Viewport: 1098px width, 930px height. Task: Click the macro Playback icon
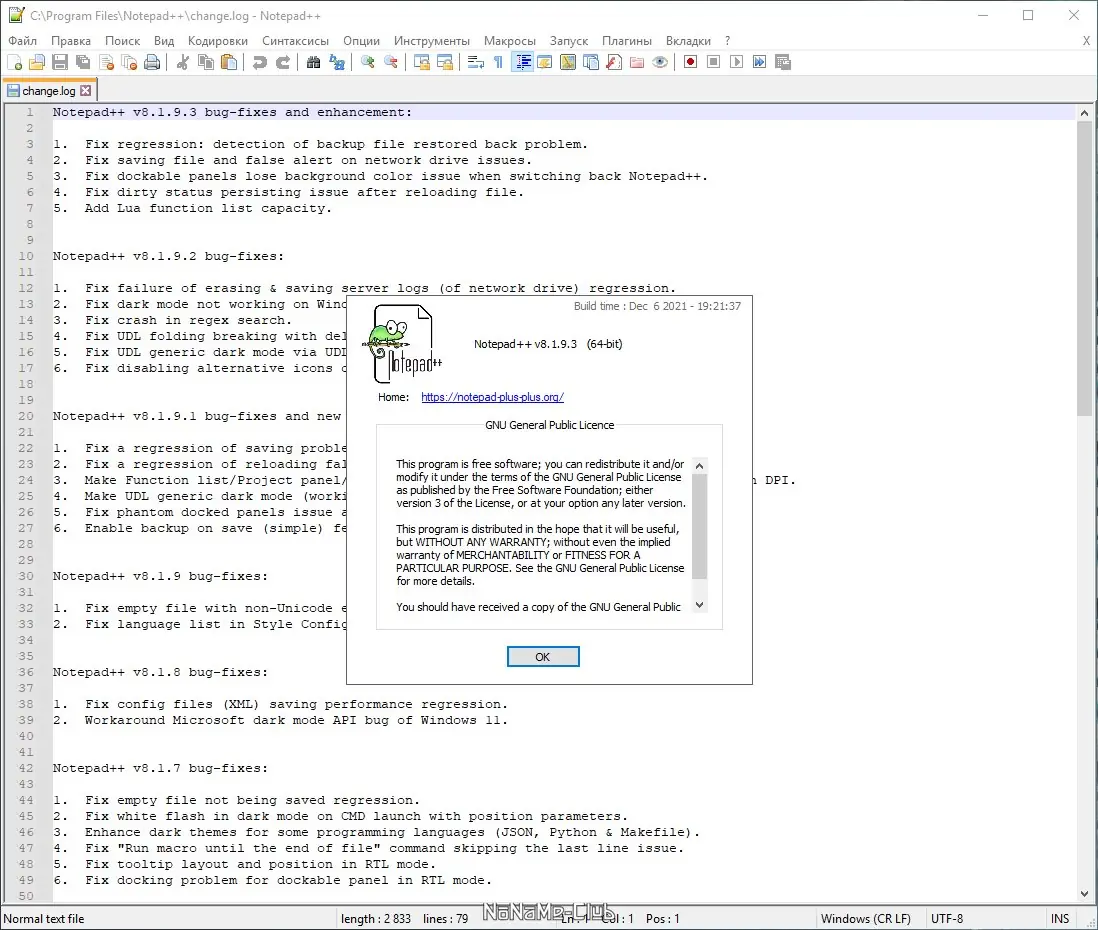[737, 62]
